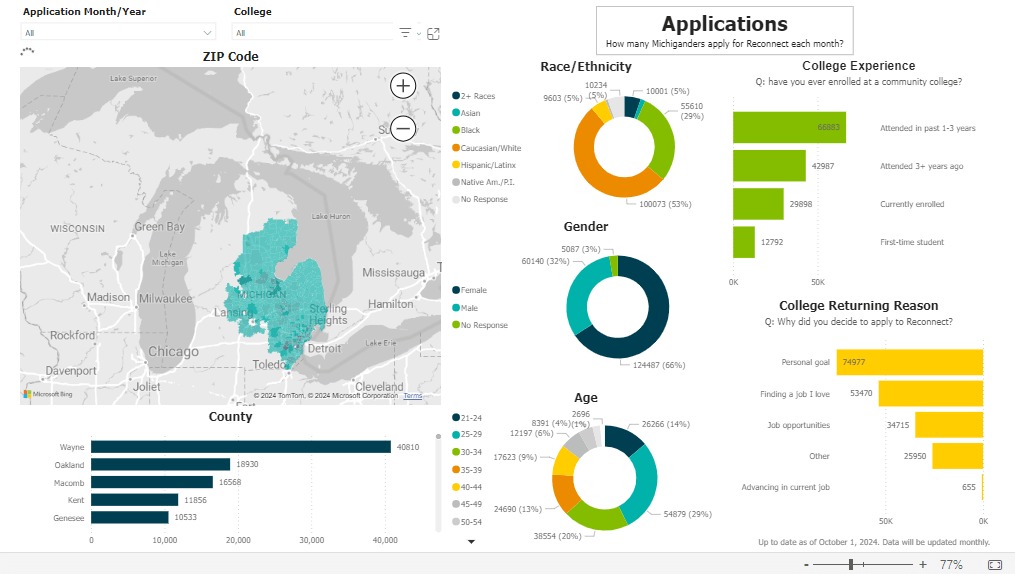
Task: Select First-time student bar
Action: point(744,242)
